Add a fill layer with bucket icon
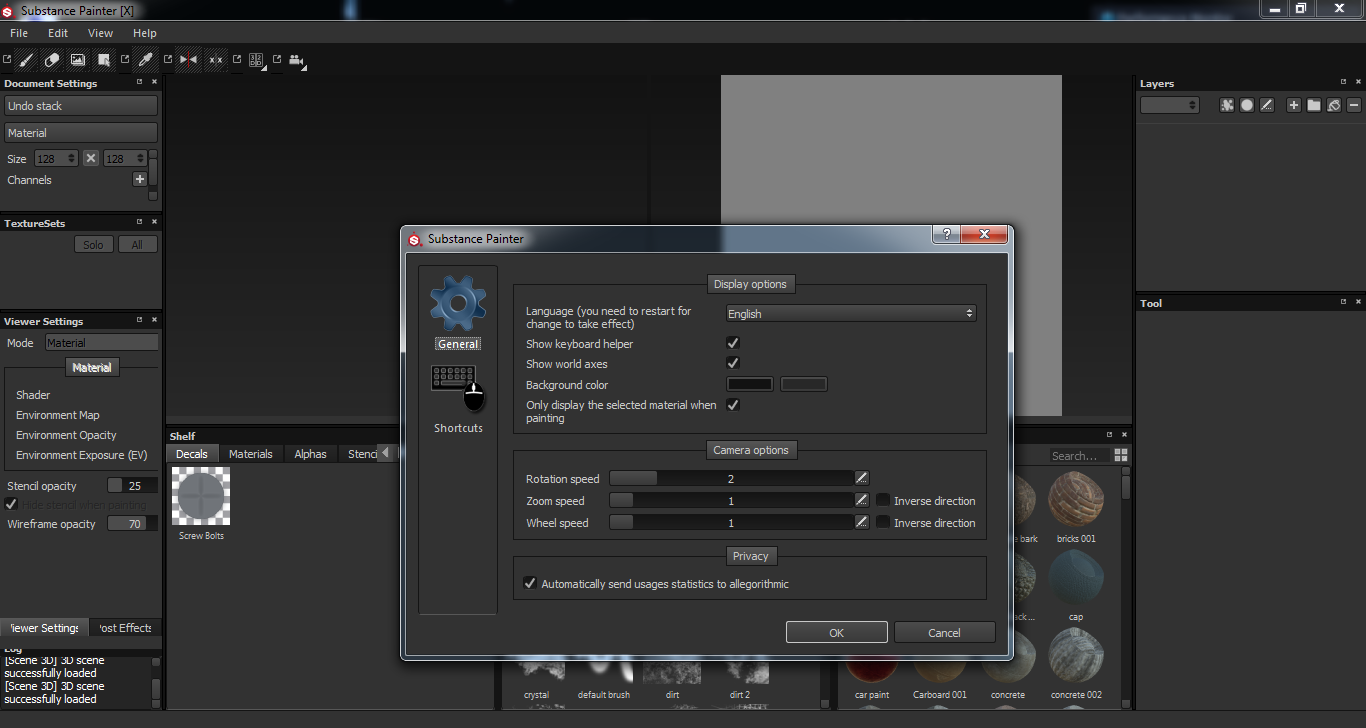1366x728 pixels. coord(1333,105)
